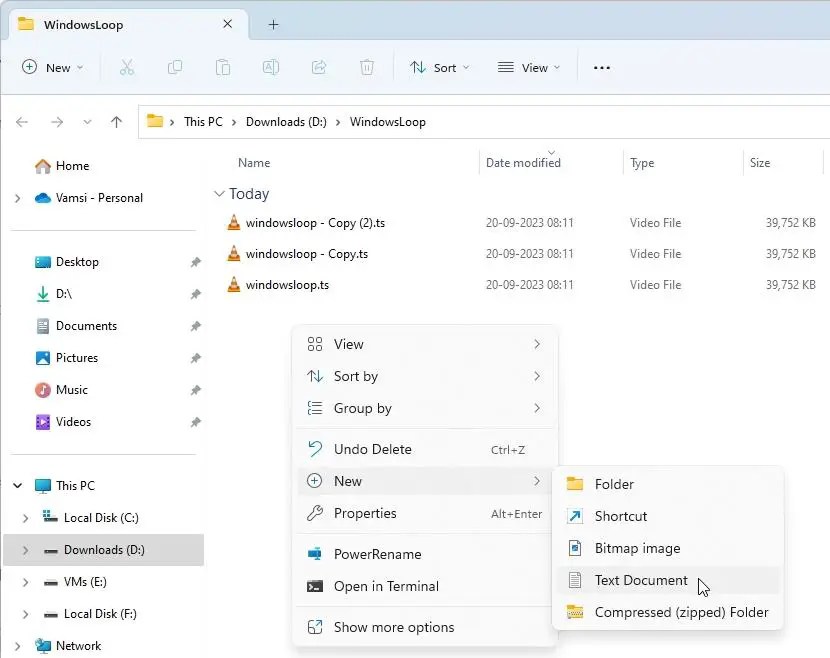Image resolution: width=830 pixels, height=658 pixels.
Task: Select Text Document from New submenu
Action: coord(641,580)
